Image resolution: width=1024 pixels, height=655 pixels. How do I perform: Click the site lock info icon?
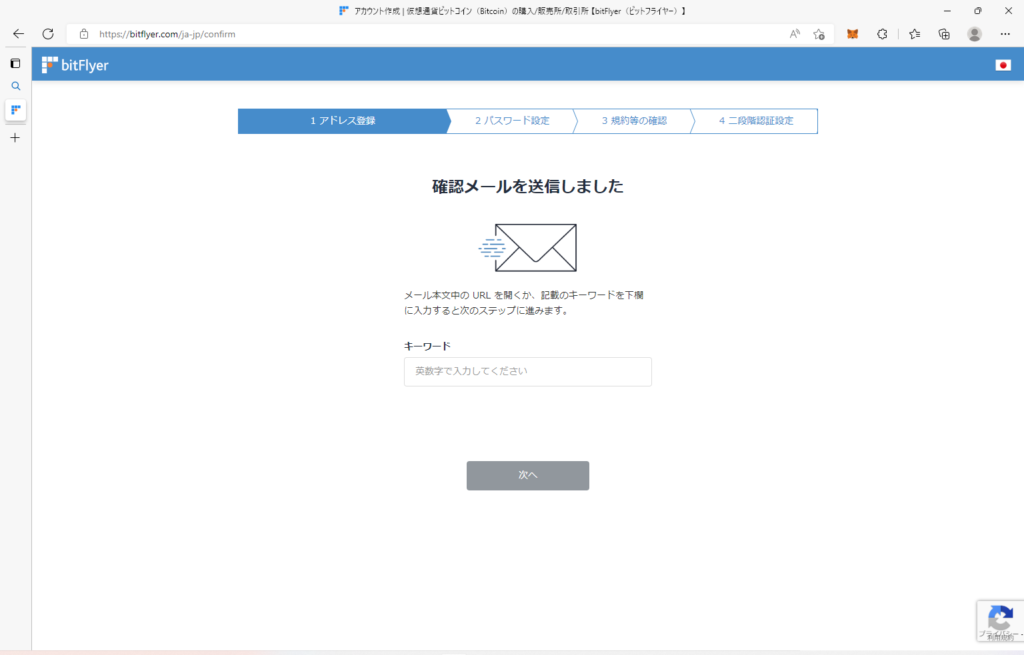coord(84,33)
